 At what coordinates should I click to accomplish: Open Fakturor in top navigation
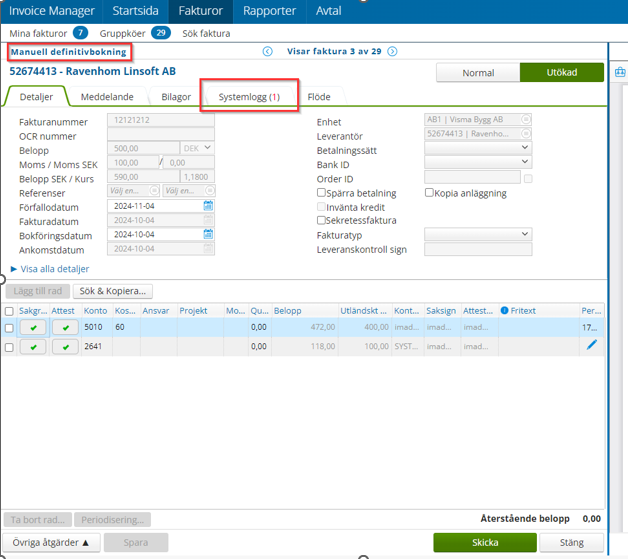pyautogui.click(x=200, y=11)
